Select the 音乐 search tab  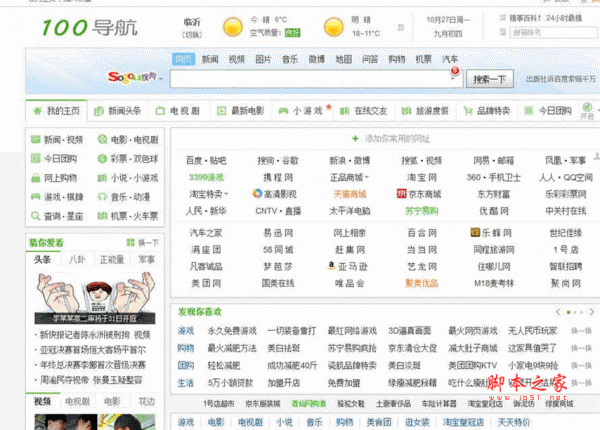pos(290,59)
